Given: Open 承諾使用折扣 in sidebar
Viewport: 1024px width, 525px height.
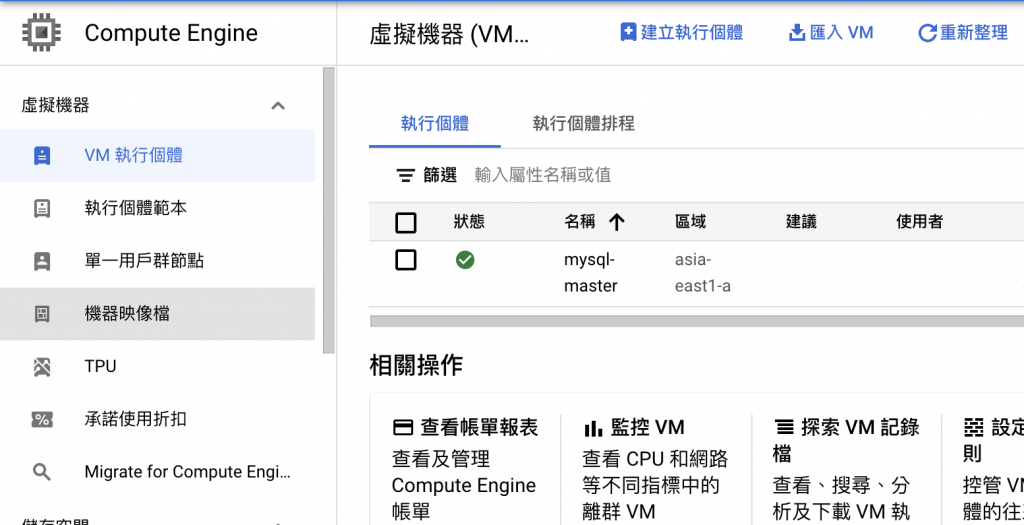Looking at the screenshot, I should tap(157, 419).
